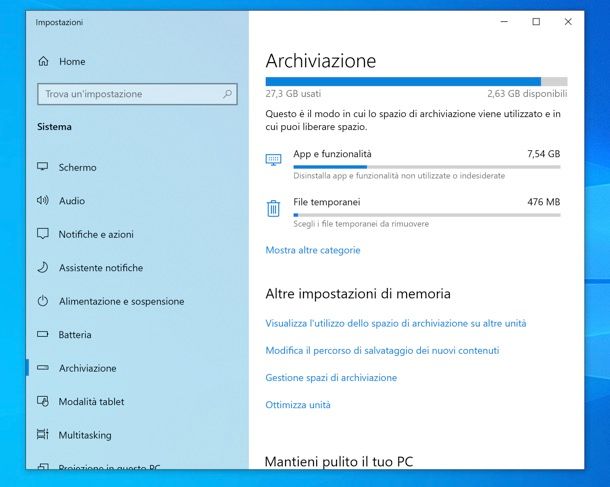Screen dimensions: 610x487
Task: Click the App e funzionalità usage bar
Action: (x=427, y=167)
